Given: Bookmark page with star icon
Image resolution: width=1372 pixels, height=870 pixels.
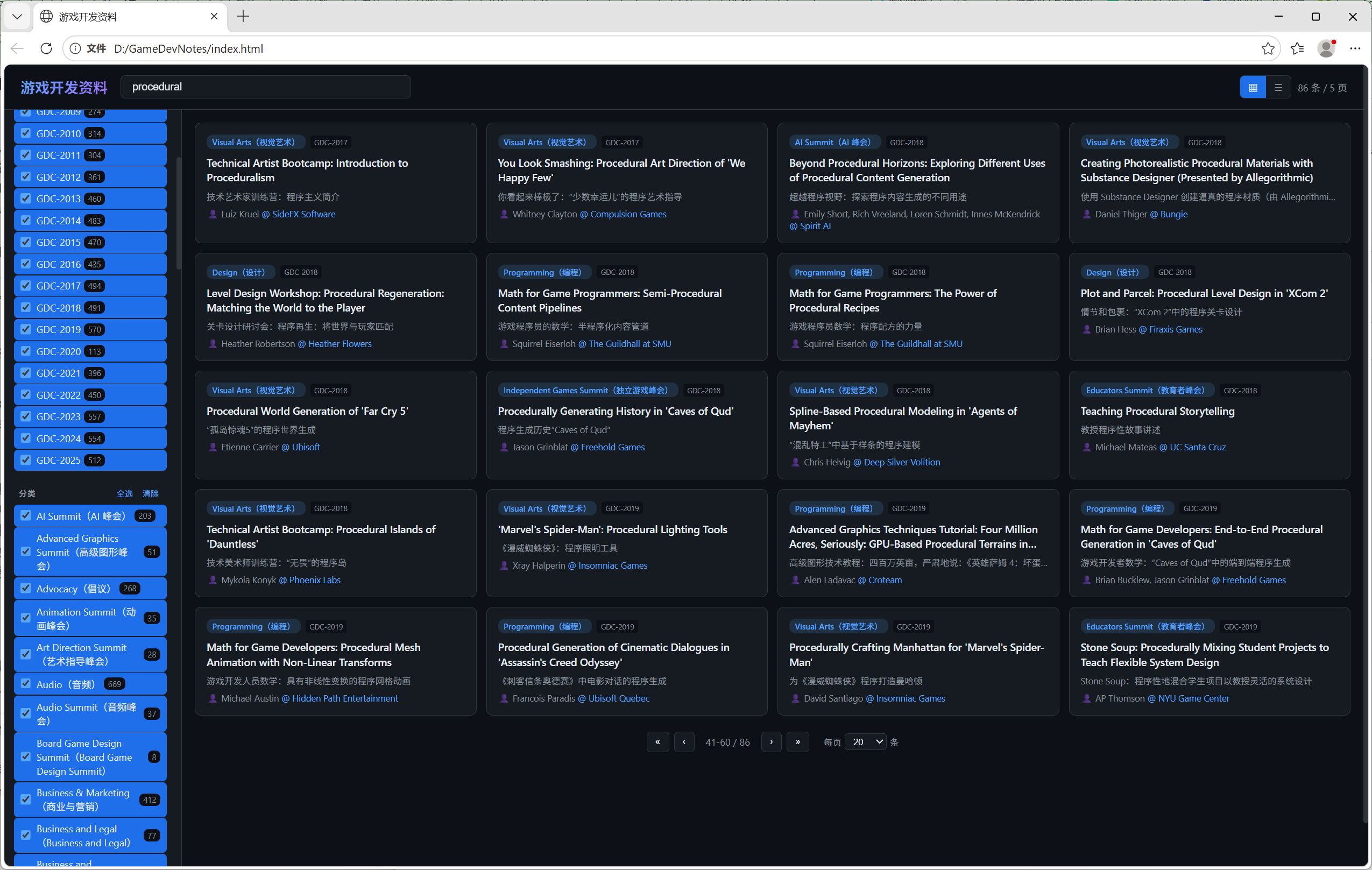Looking at the screenshot, I should 1267,48.
